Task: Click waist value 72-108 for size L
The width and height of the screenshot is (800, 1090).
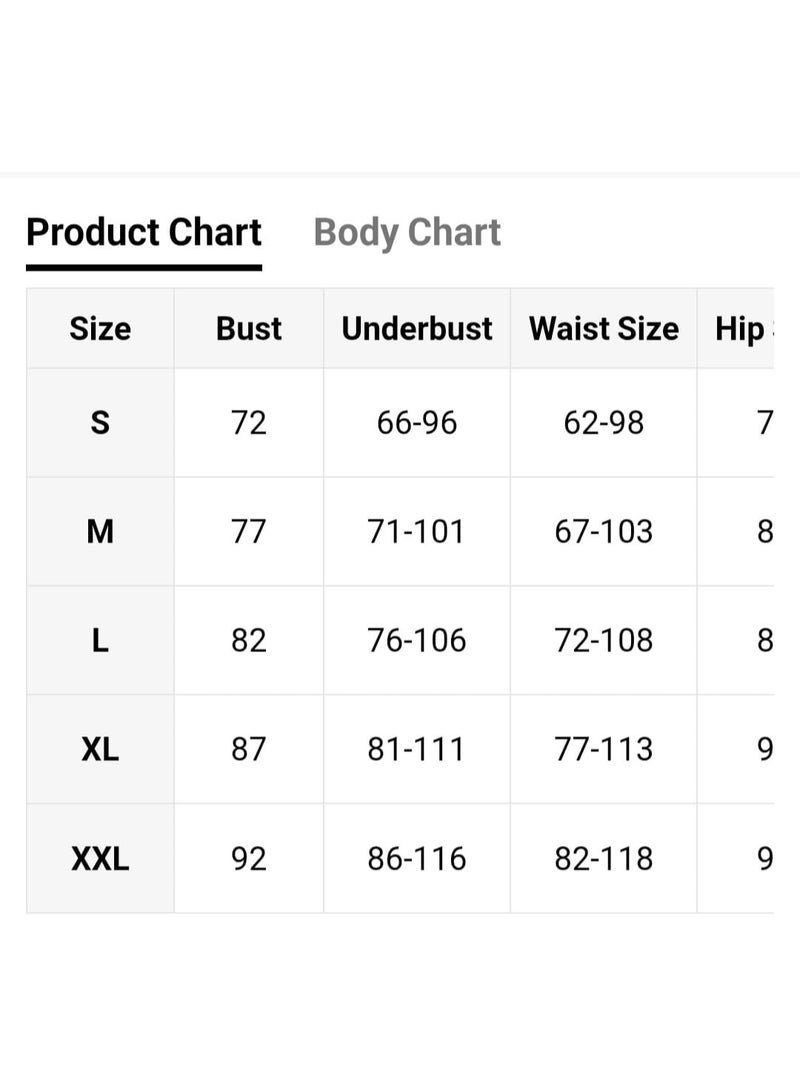Action: (603, 640)
